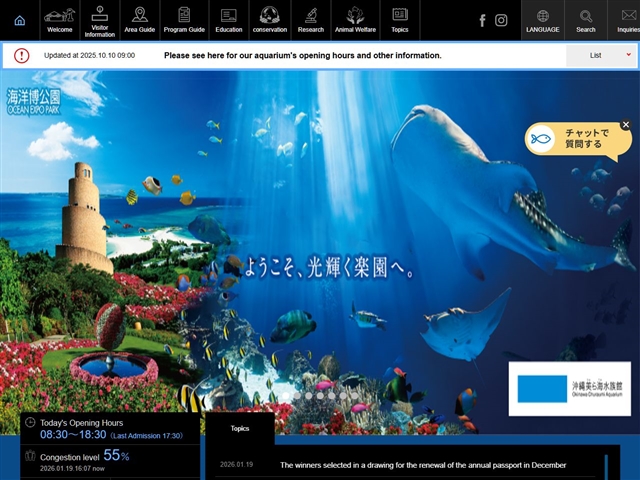Select the Topics tab
Image resolution: width=640 pixels, height=480 pixels.
(240, 429)
